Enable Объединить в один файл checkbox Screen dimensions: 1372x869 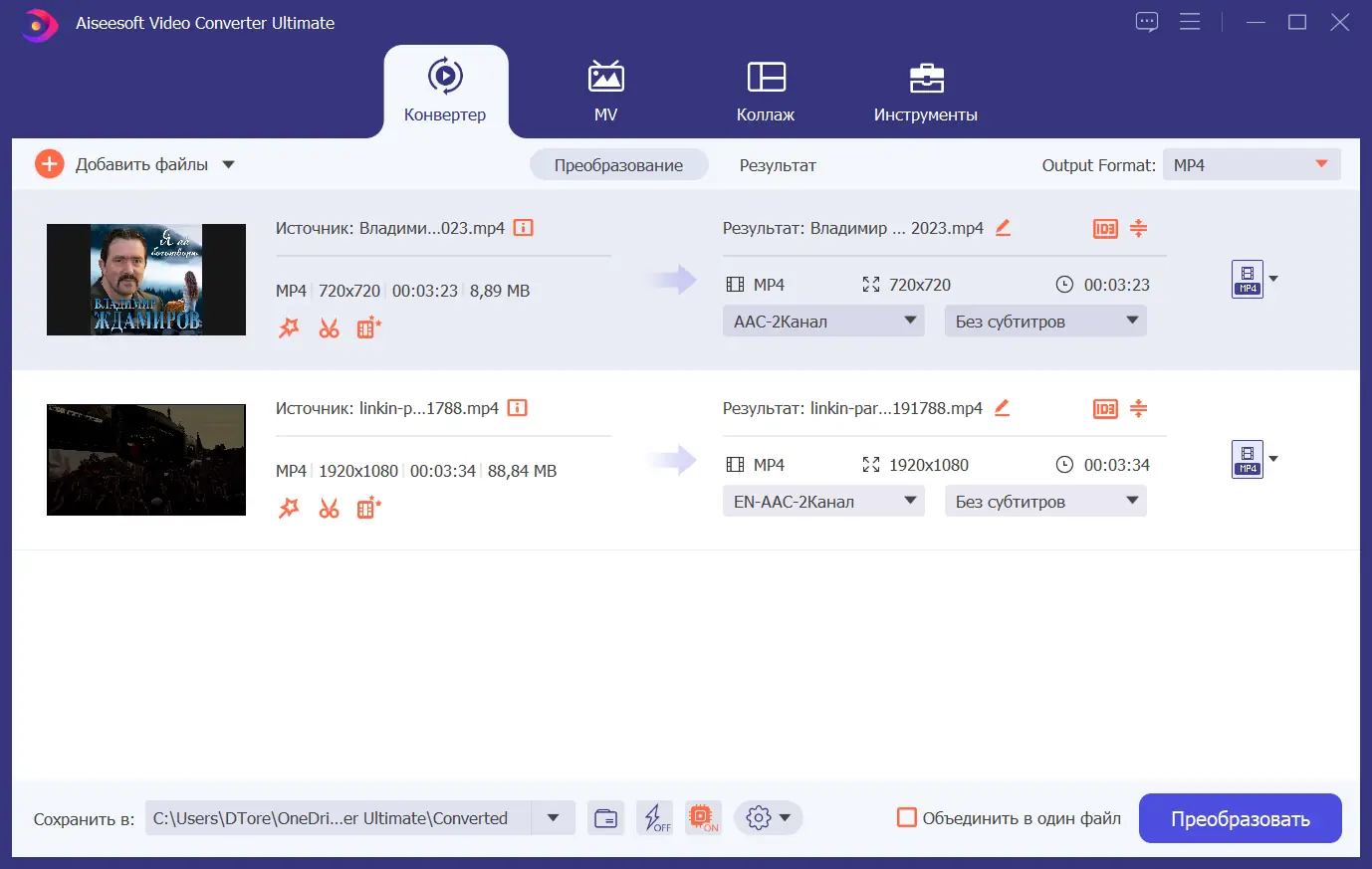pyautogui.click(x=907, y=817)
